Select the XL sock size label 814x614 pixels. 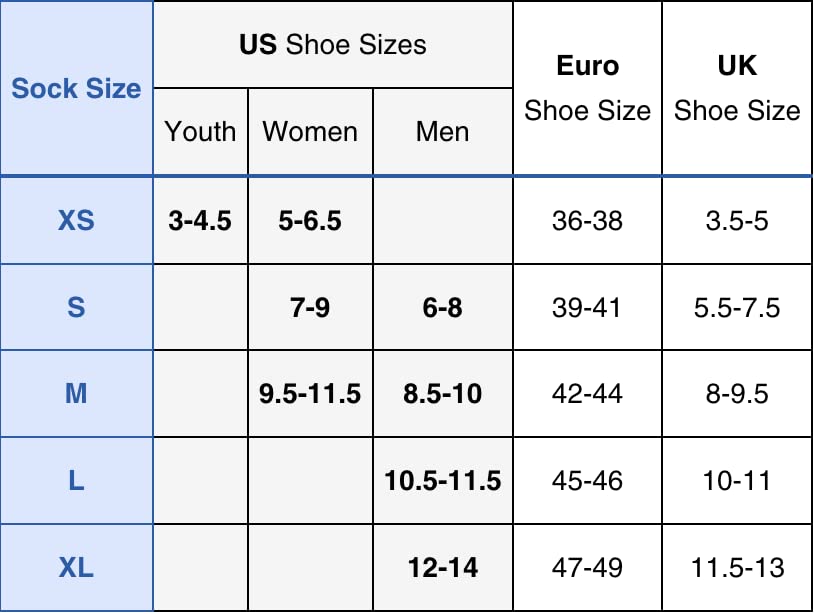point(76,568)
